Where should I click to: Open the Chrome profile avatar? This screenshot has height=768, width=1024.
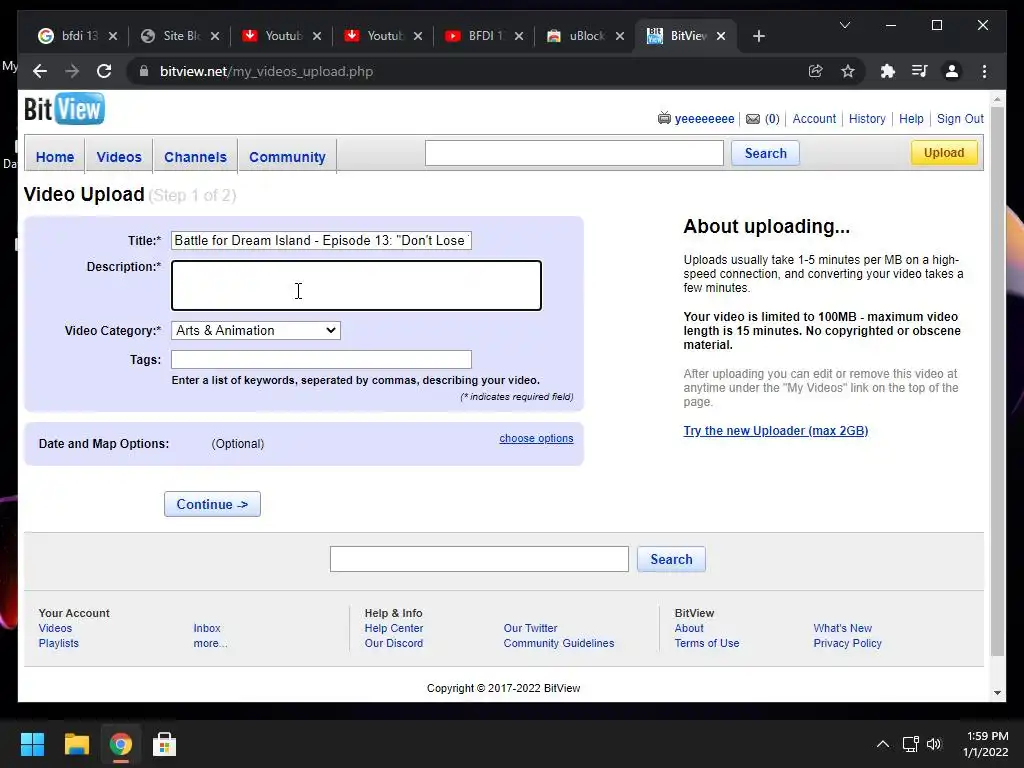[952, 71]
